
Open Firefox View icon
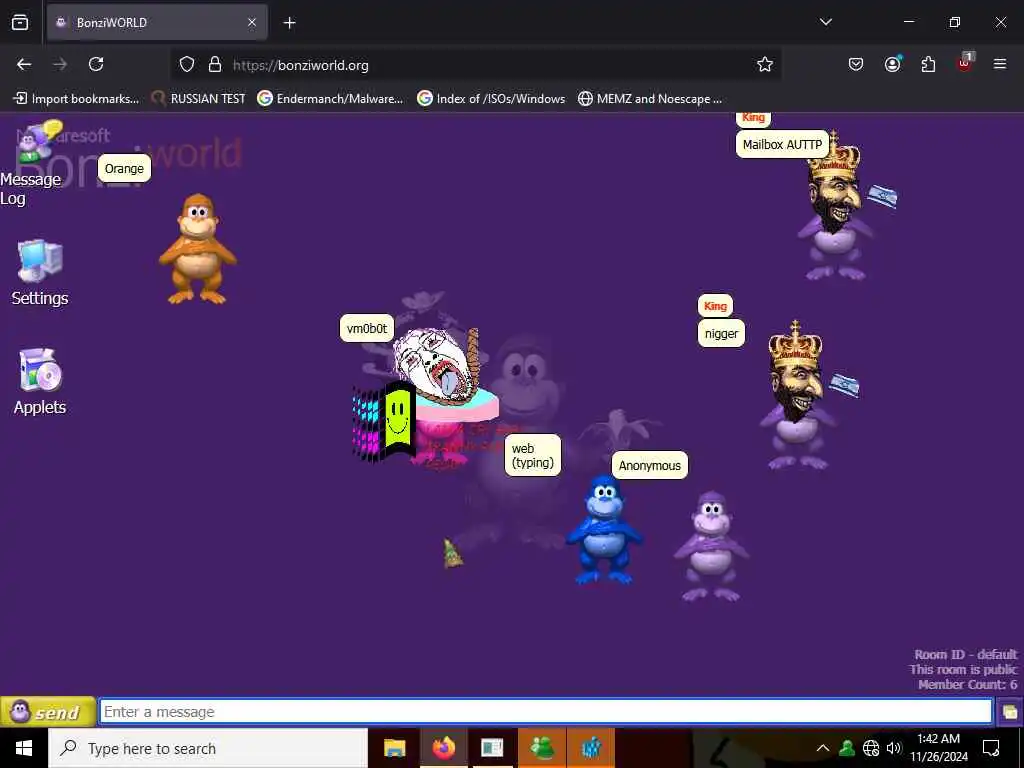[x=20, y=22]
